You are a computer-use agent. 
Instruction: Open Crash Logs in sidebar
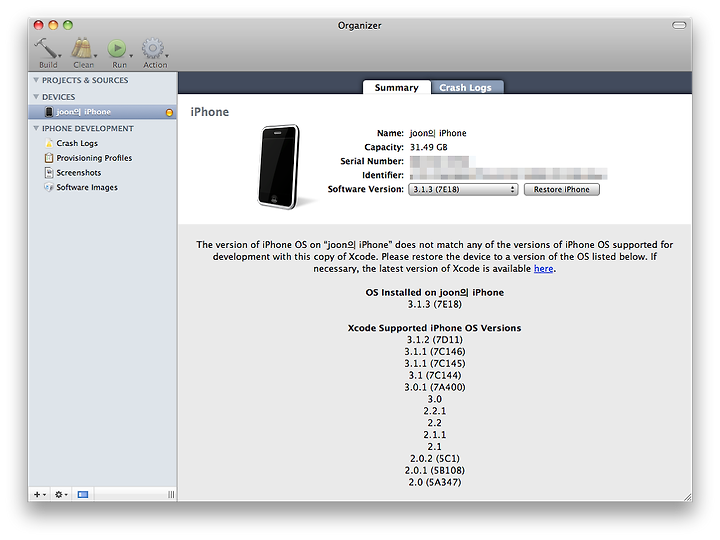pyautogui.click(x=77, y=143)
